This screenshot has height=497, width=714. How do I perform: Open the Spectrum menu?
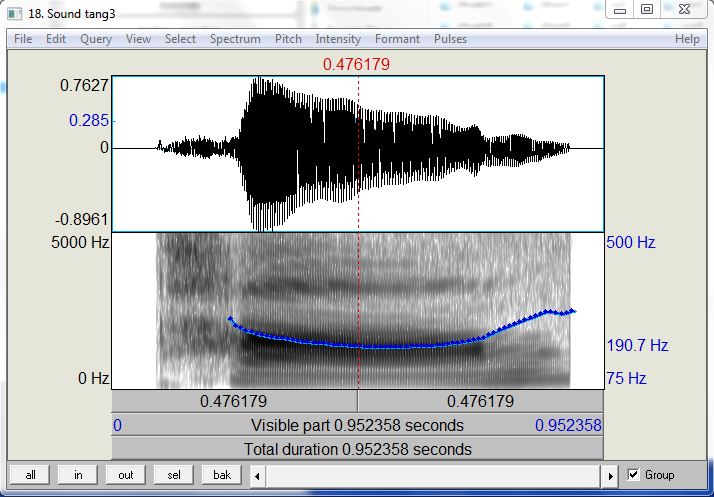pos(235,39)
